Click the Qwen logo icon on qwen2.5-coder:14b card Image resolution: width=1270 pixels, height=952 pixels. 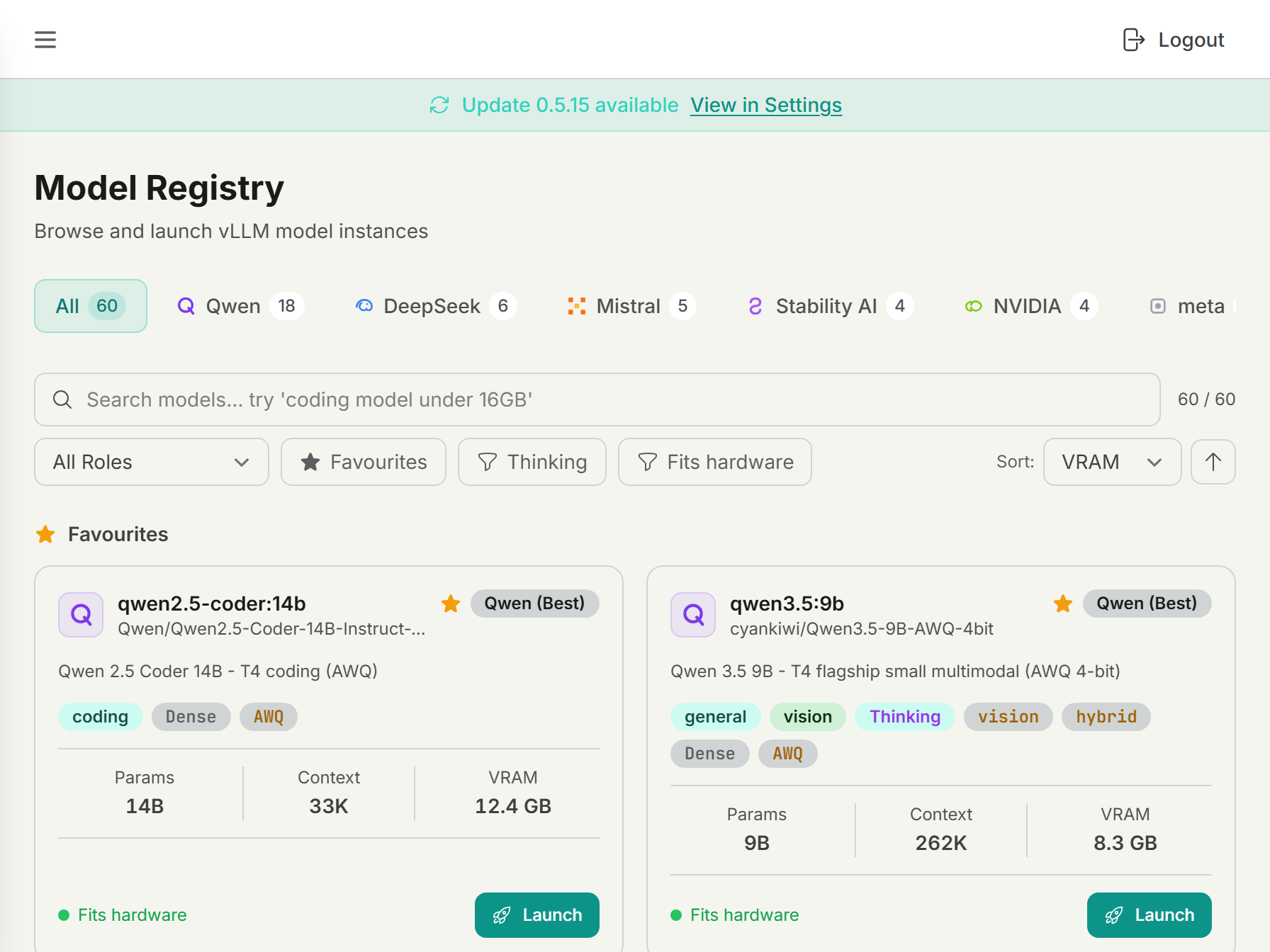tap(80, 615)
